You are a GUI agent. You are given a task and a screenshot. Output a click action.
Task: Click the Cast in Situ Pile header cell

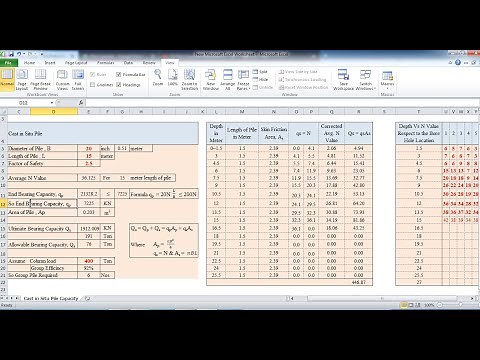click(103, 133)
